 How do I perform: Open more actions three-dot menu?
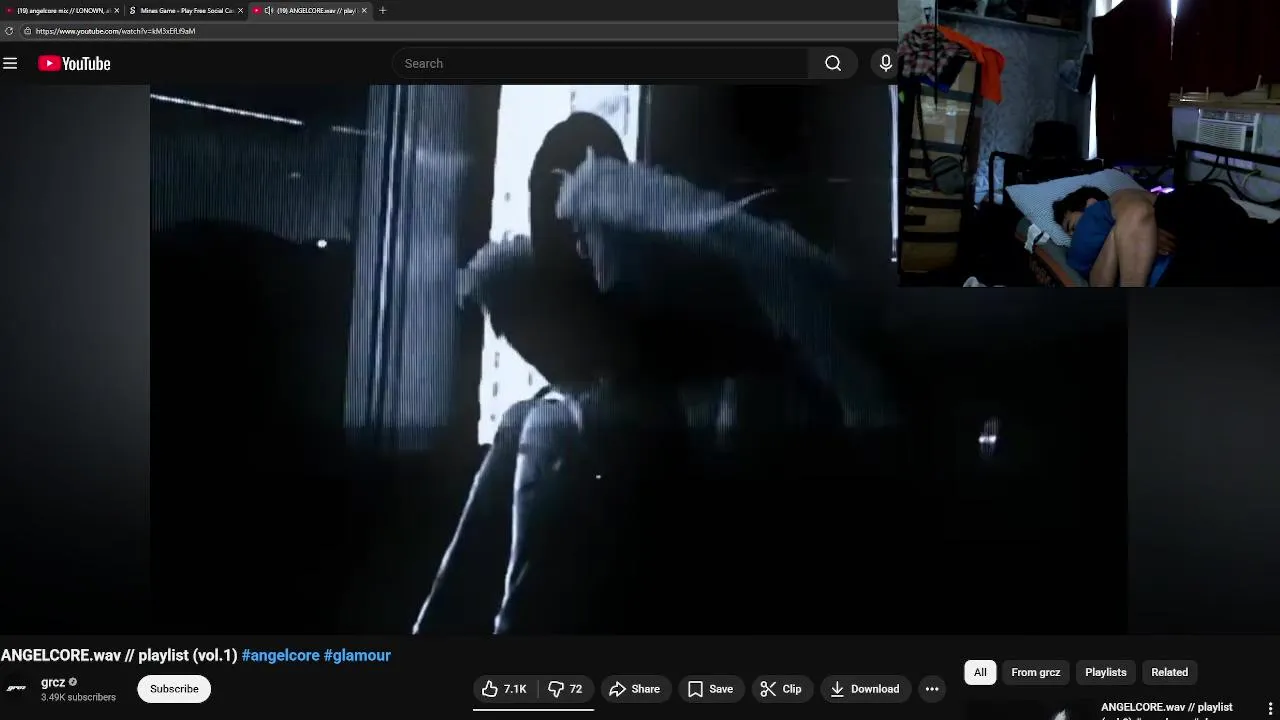(x=932, y=689)
